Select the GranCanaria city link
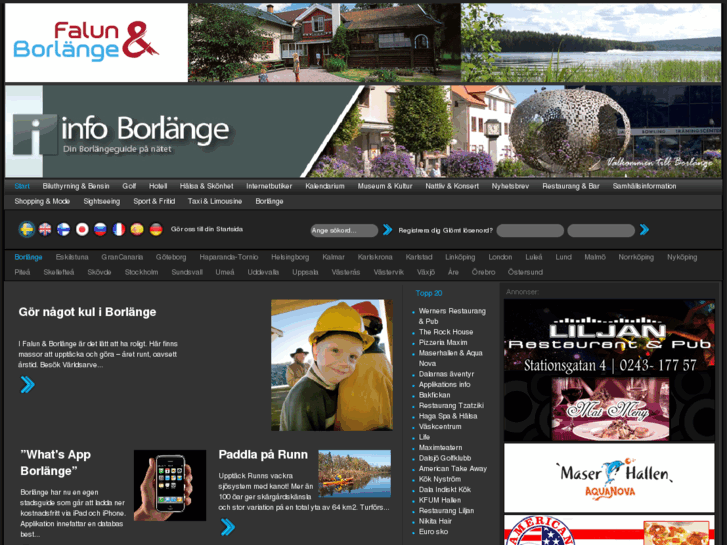This screenshot has width=727, height=545. (122, 257)
